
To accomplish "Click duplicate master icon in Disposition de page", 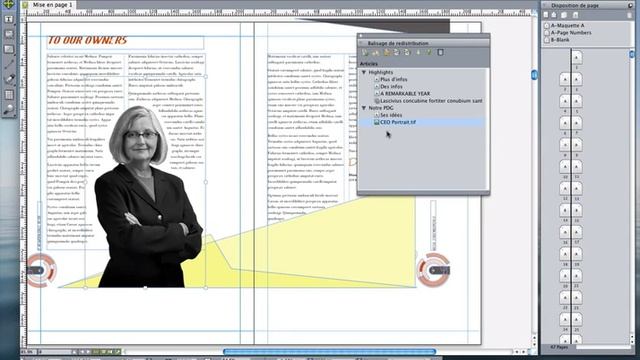I will point(564,15).
